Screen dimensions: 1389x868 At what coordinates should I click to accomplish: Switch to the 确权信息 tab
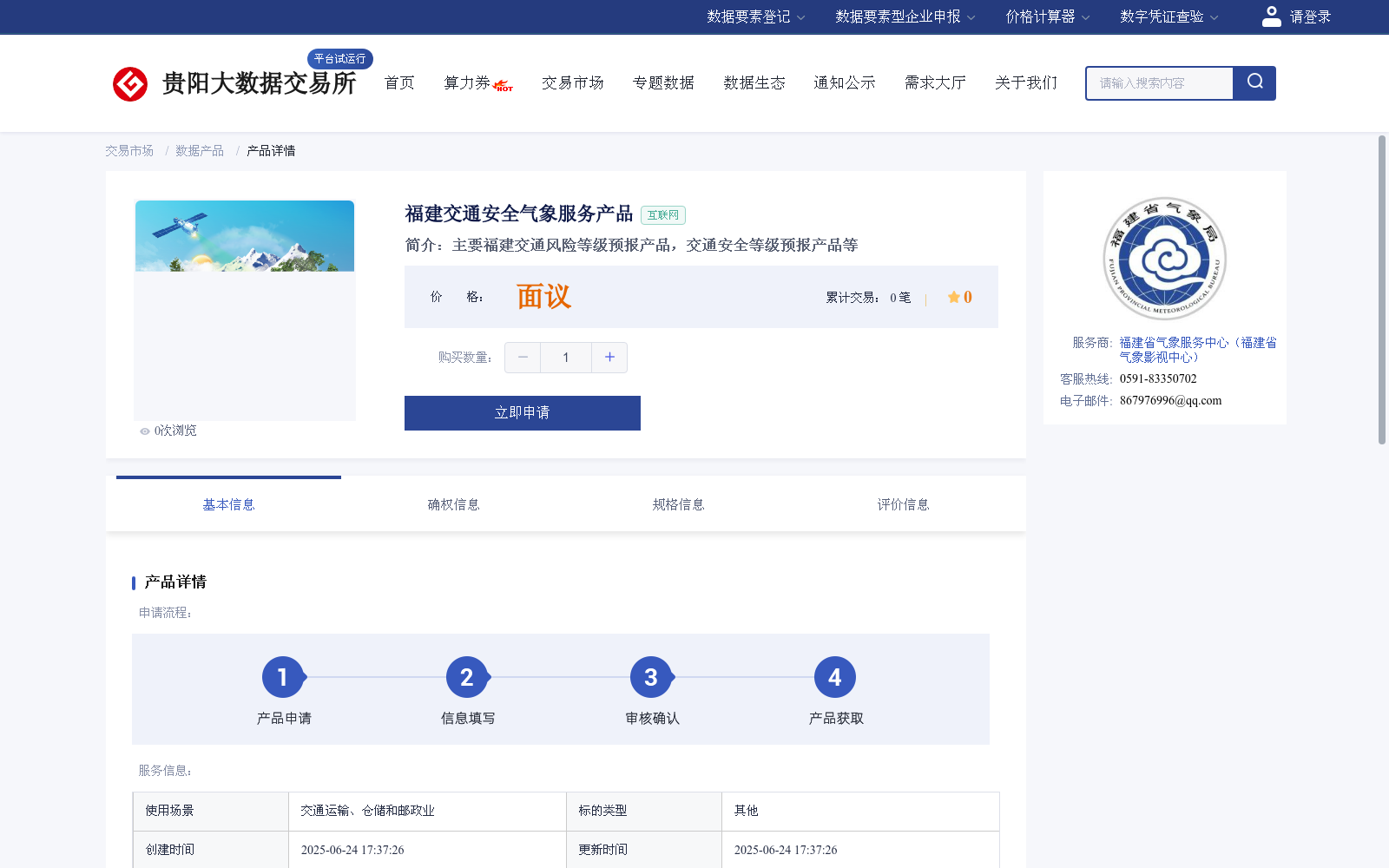[453, 504]
